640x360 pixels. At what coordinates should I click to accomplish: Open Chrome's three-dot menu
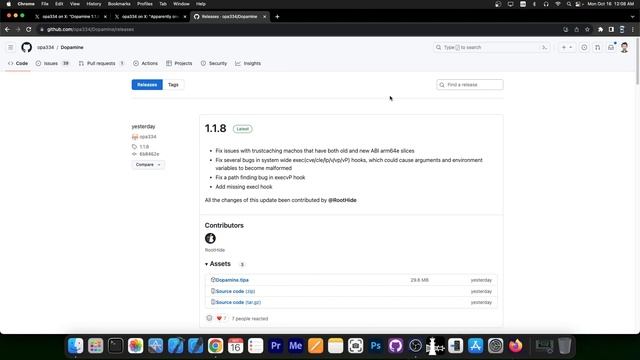click(x=633, y=29)
